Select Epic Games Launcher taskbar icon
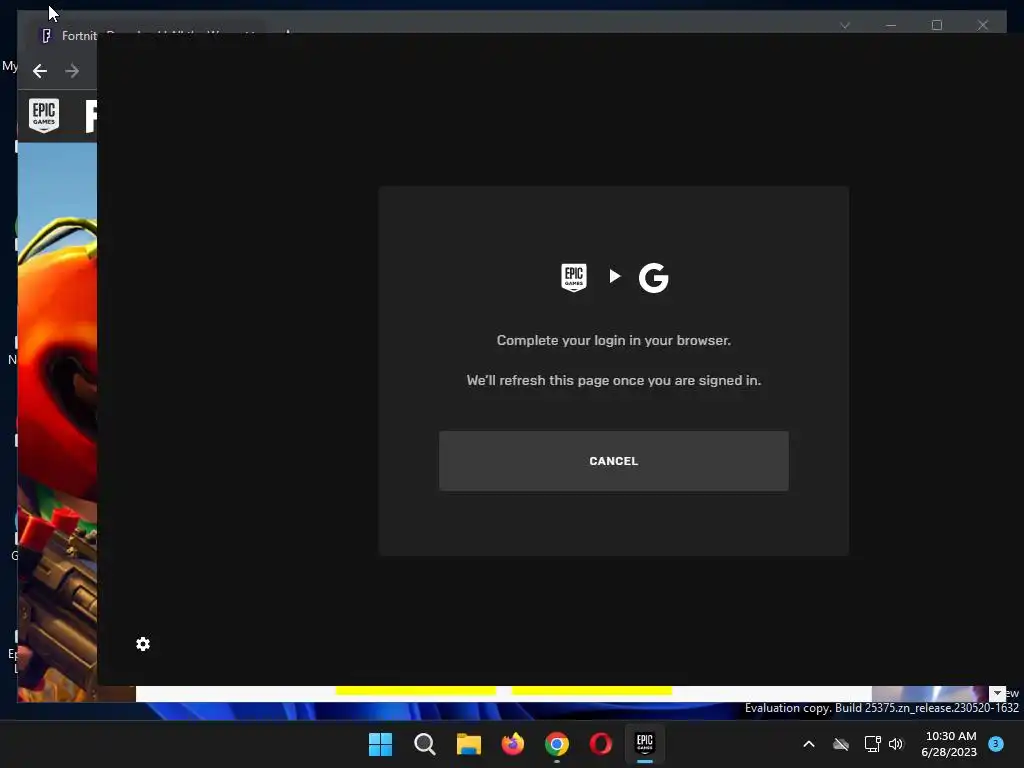The width and height of the screenshot is (1024, 768). pos(645,744)
